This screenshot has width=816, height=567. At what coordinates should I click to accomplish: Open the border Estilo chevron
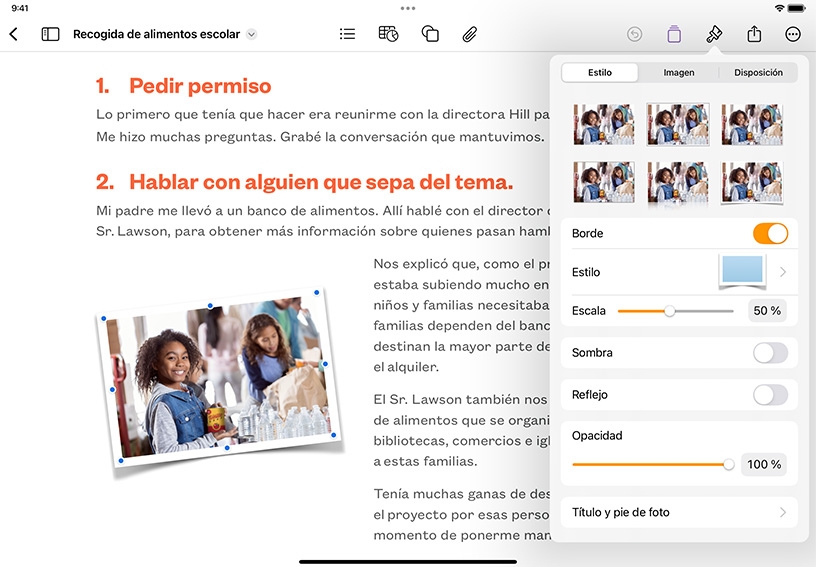click(783, 272)
